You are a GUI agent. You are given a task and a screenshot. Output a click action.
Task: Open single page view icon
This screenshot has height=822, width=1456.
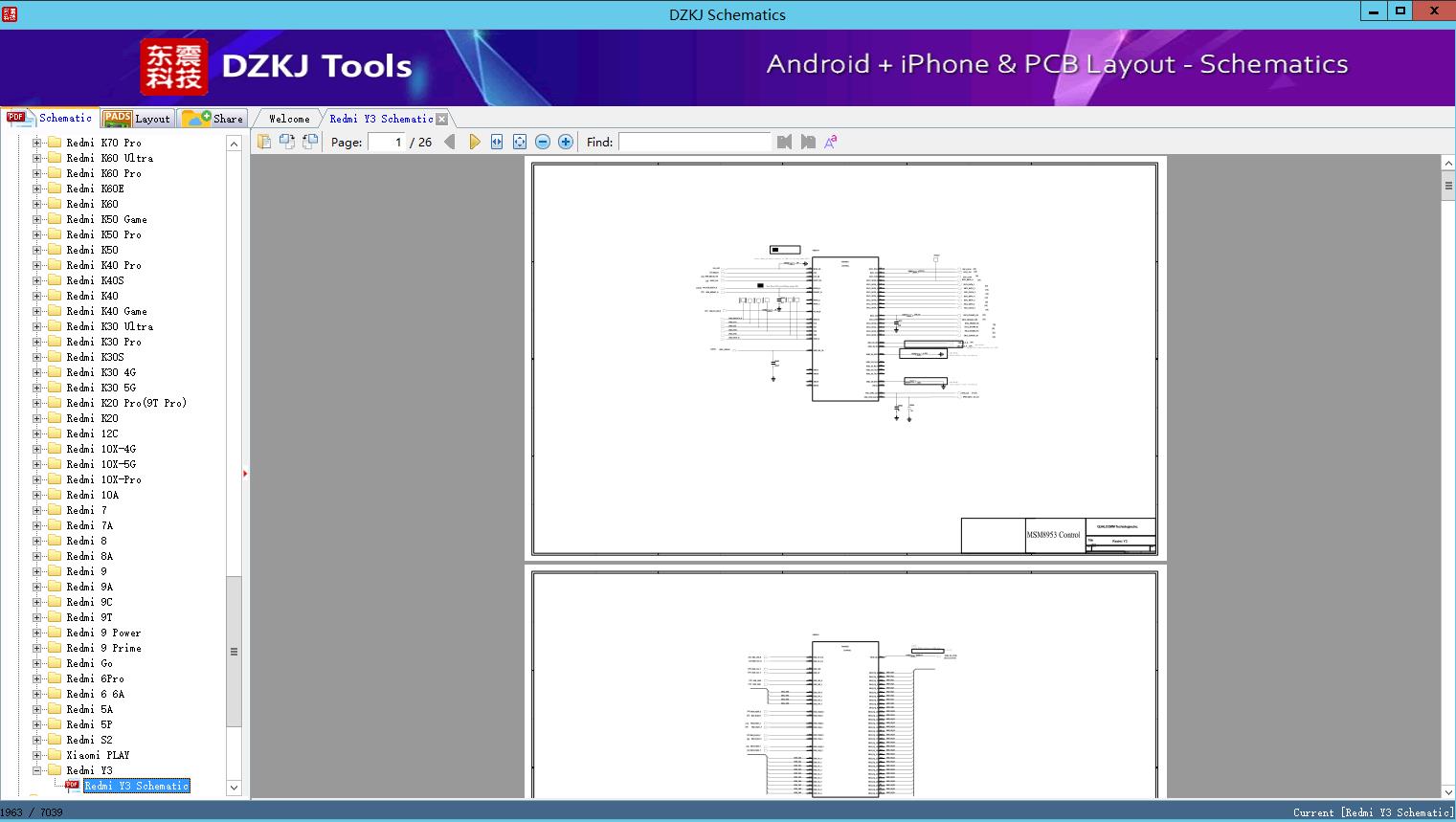click(x=265, y=141)
